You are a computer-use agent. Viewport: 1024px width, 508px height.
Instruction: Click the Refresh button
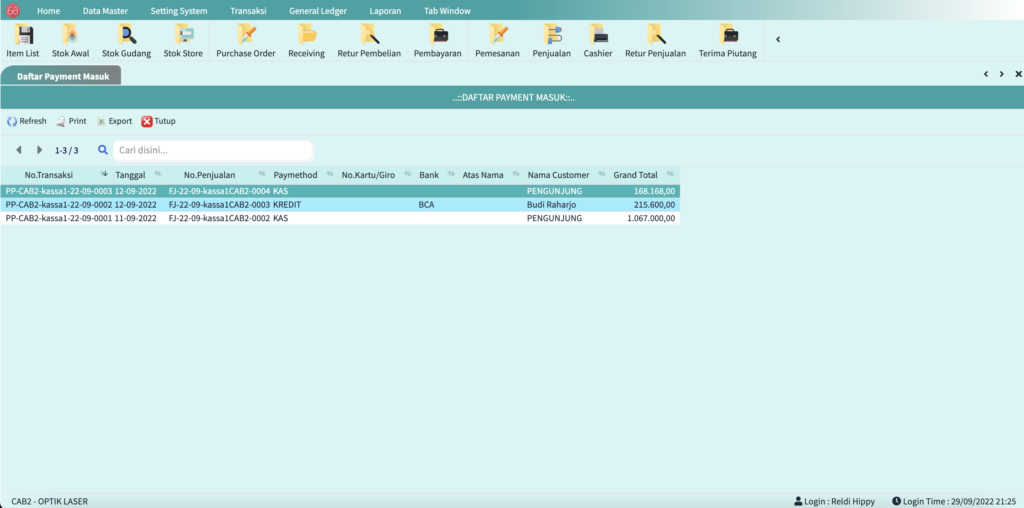26,121
